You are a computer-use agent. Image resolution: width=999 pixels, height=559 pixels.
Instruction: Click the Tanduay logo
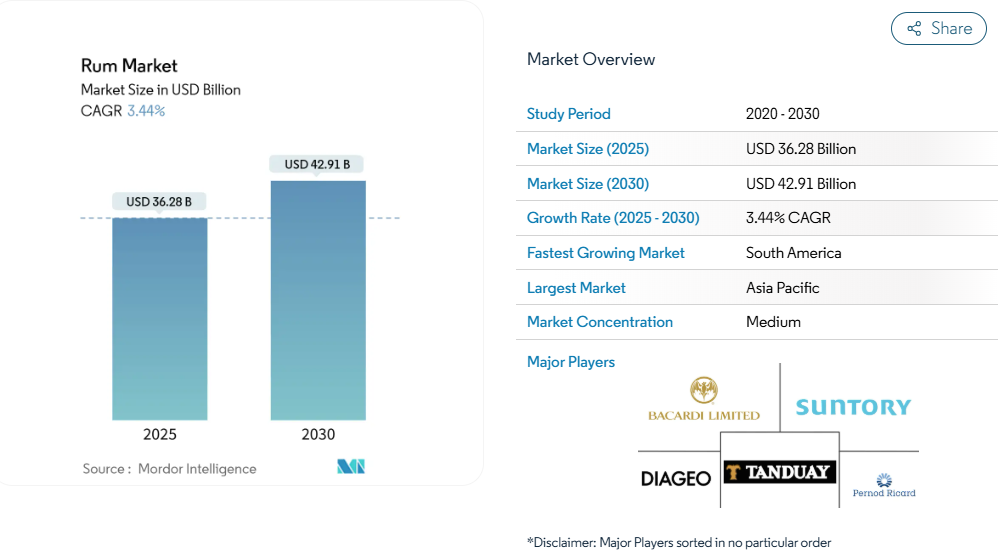(779, 472)
